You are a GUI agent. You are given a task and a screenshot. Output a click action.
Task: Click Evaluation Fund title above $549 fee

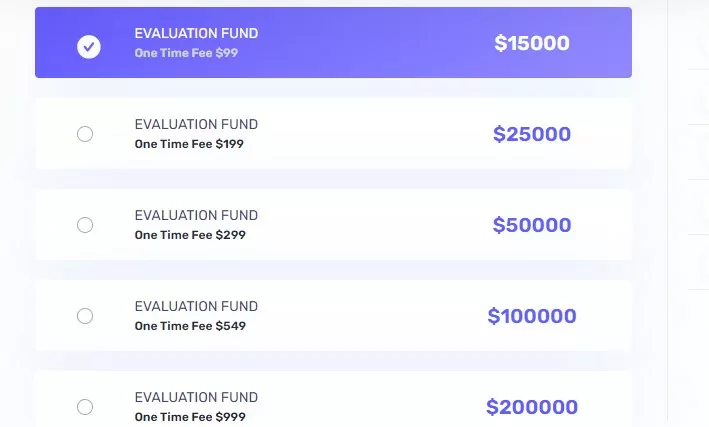click(x=196, y=306)
